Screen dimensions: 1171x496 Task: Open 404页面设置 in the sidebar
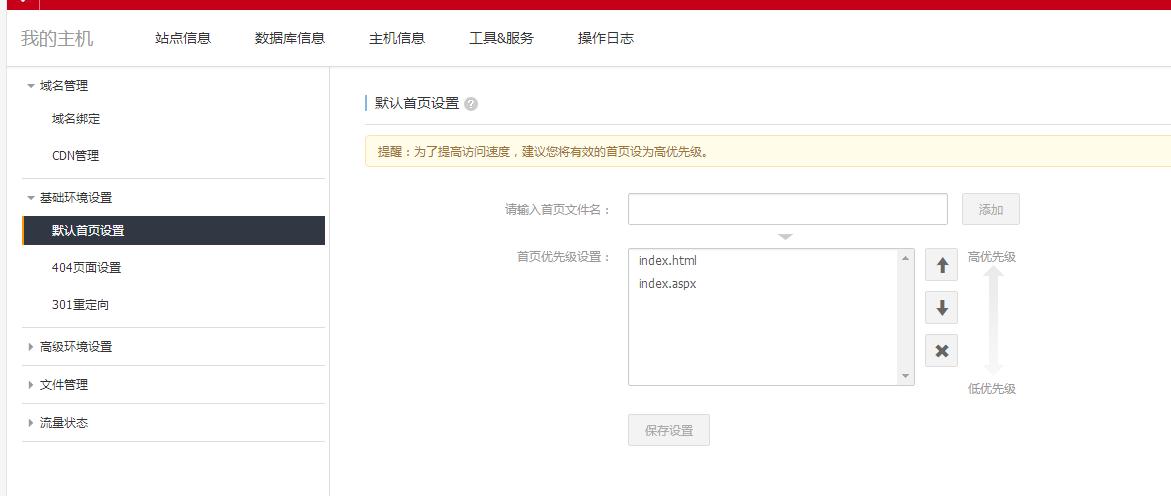tap(87, 267)
